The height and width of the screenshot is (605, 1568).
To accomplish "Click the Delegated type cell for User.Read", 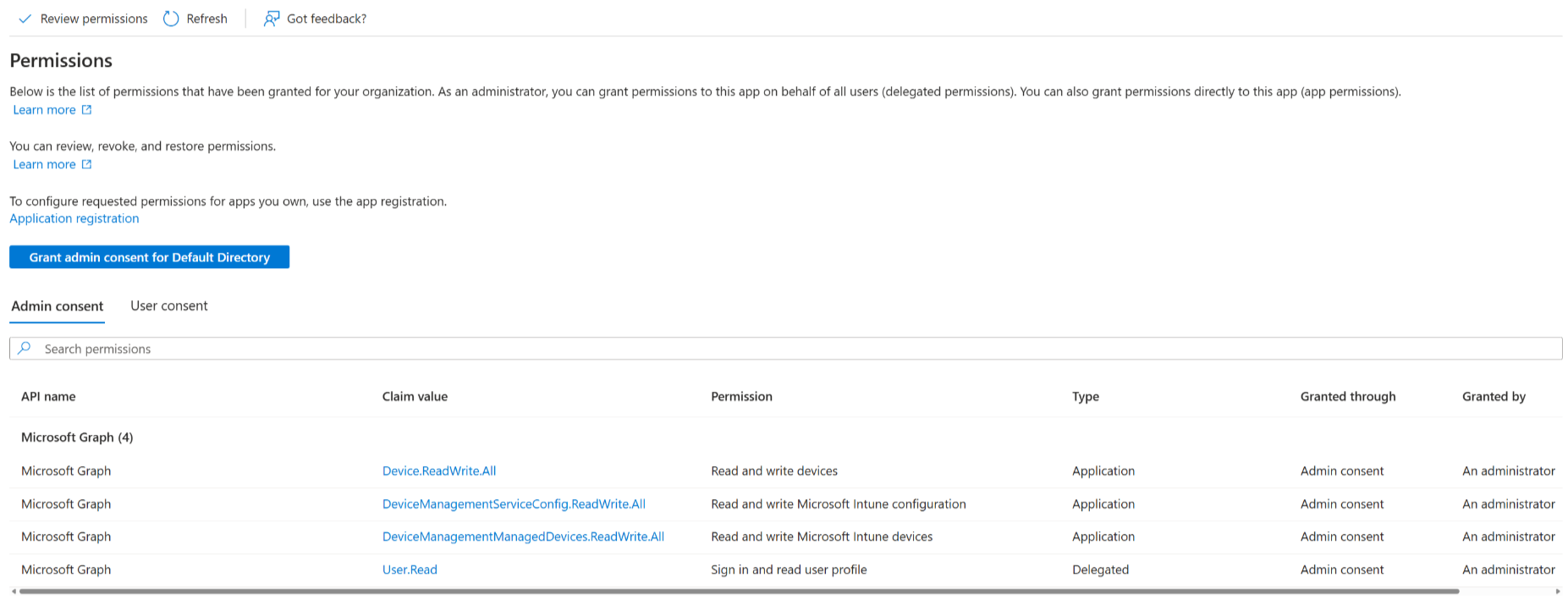I will point(1100,569).
